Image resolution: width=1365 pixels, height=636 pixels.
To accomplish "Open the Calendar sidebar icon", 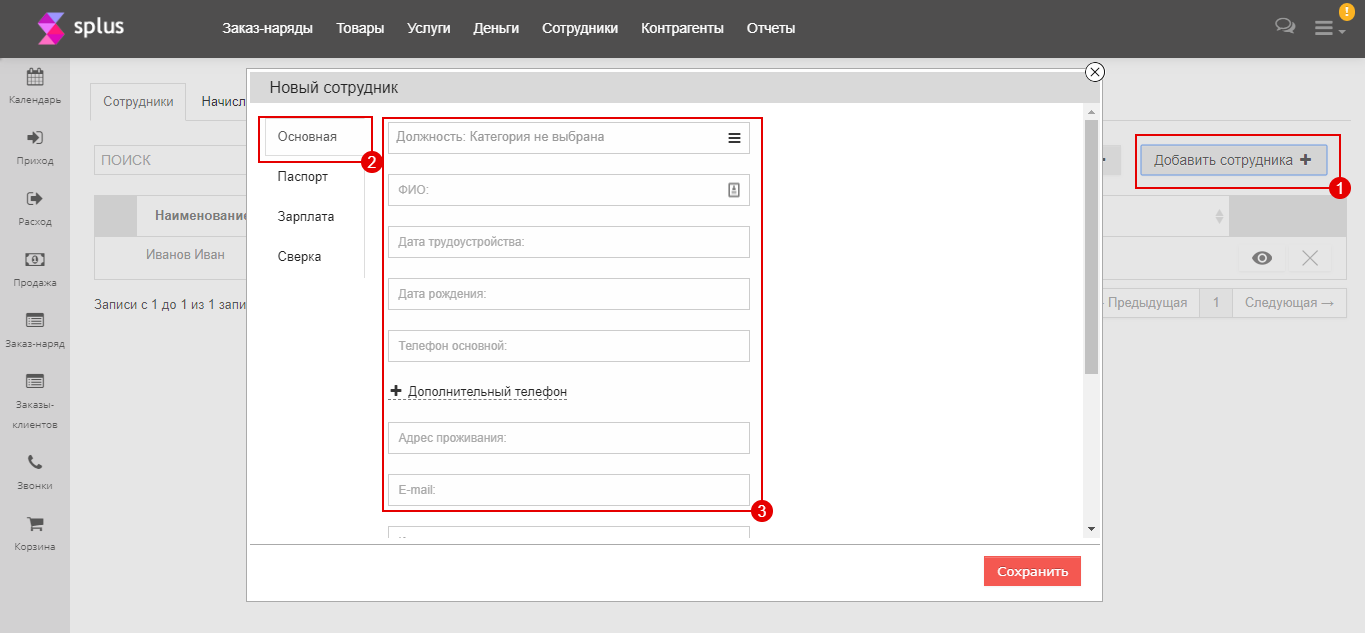I will click(34, 77).
